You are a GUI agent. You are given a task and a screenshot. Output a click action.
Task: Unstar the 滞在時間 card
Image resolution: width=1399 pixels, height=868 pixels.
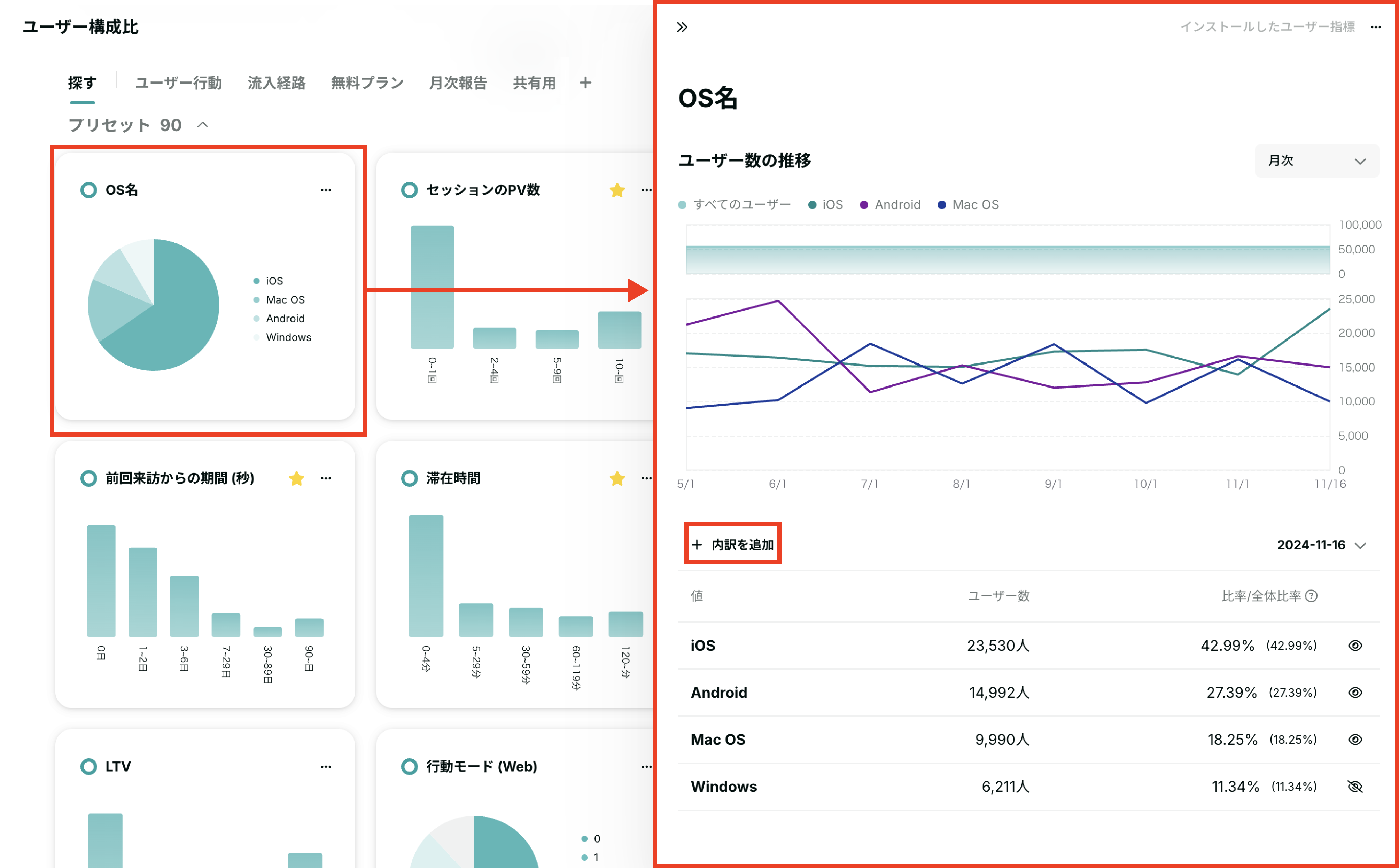617,478
